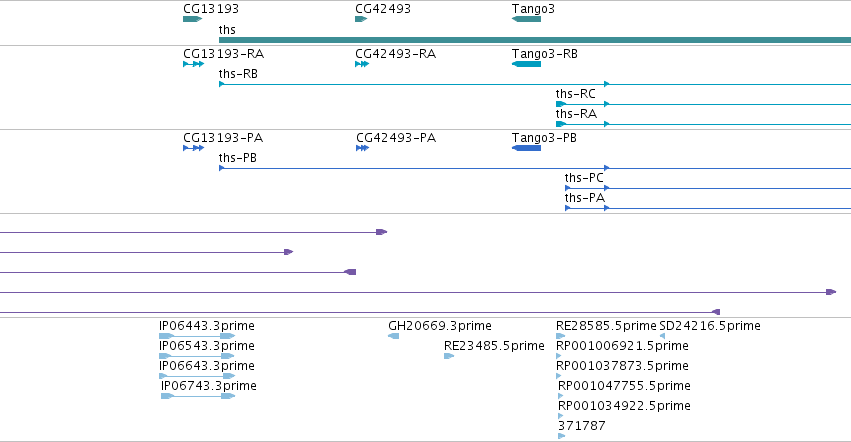This screenshot has height=442, width=851.
Task: Click the CG13193-RA label
Action: (x=224, y=54)
